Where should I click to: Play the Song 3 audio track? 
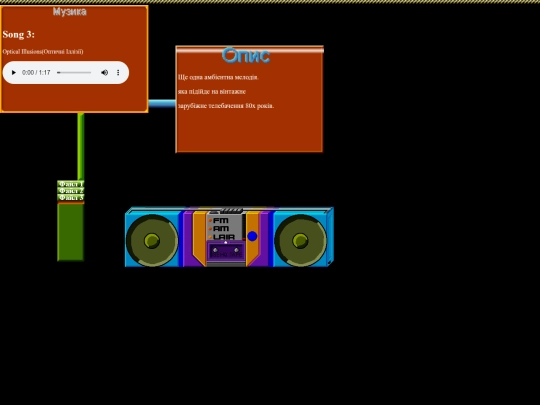pyautogui.click(x=14, y=73)
